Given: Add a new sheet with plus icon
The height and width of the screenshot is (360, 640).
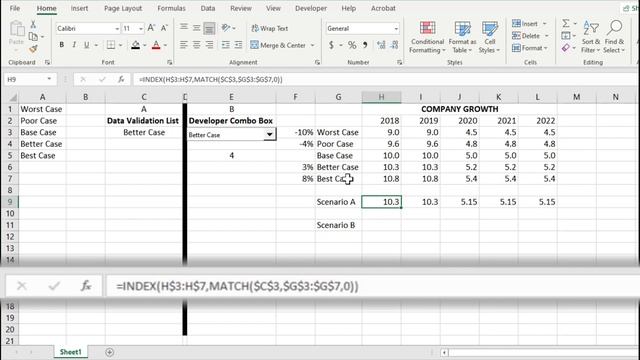Looking at the screenshot, I should 109,352.
